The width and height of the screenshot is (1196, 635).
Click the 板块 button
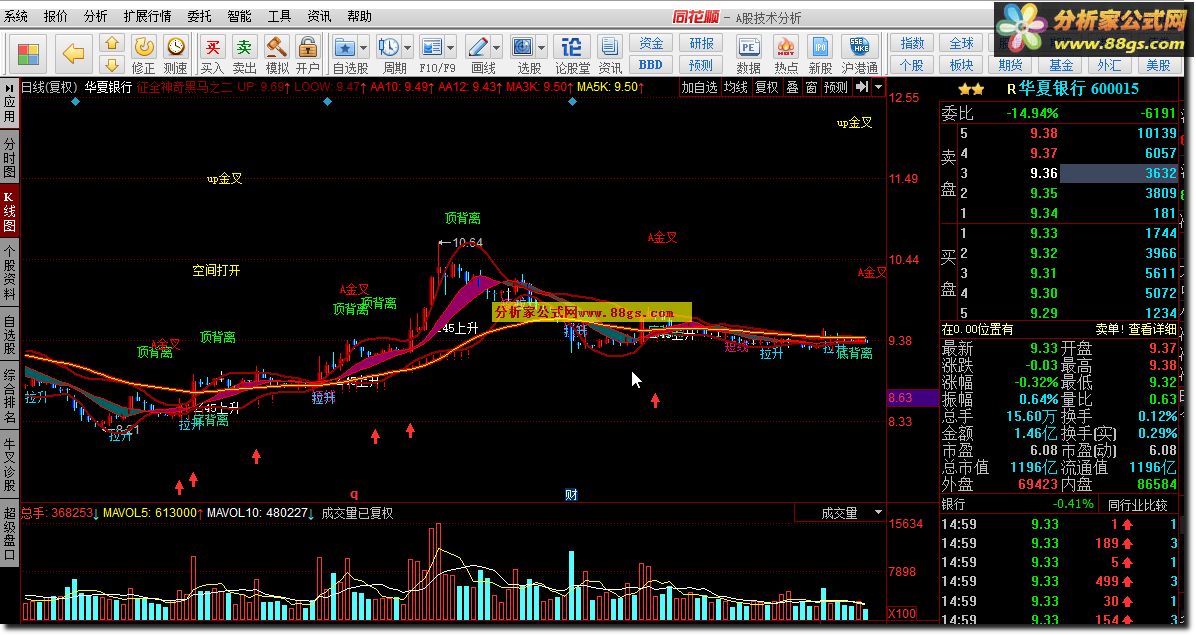tap(961, 65)
